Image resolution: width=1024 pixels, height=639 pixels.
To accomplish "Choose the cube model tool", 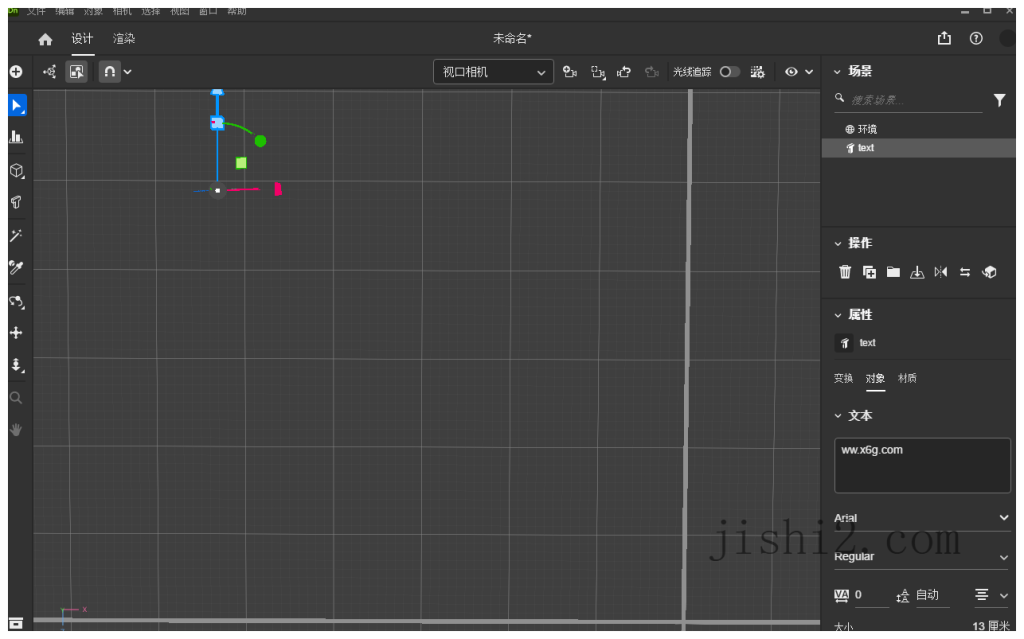I will point(17,171).
